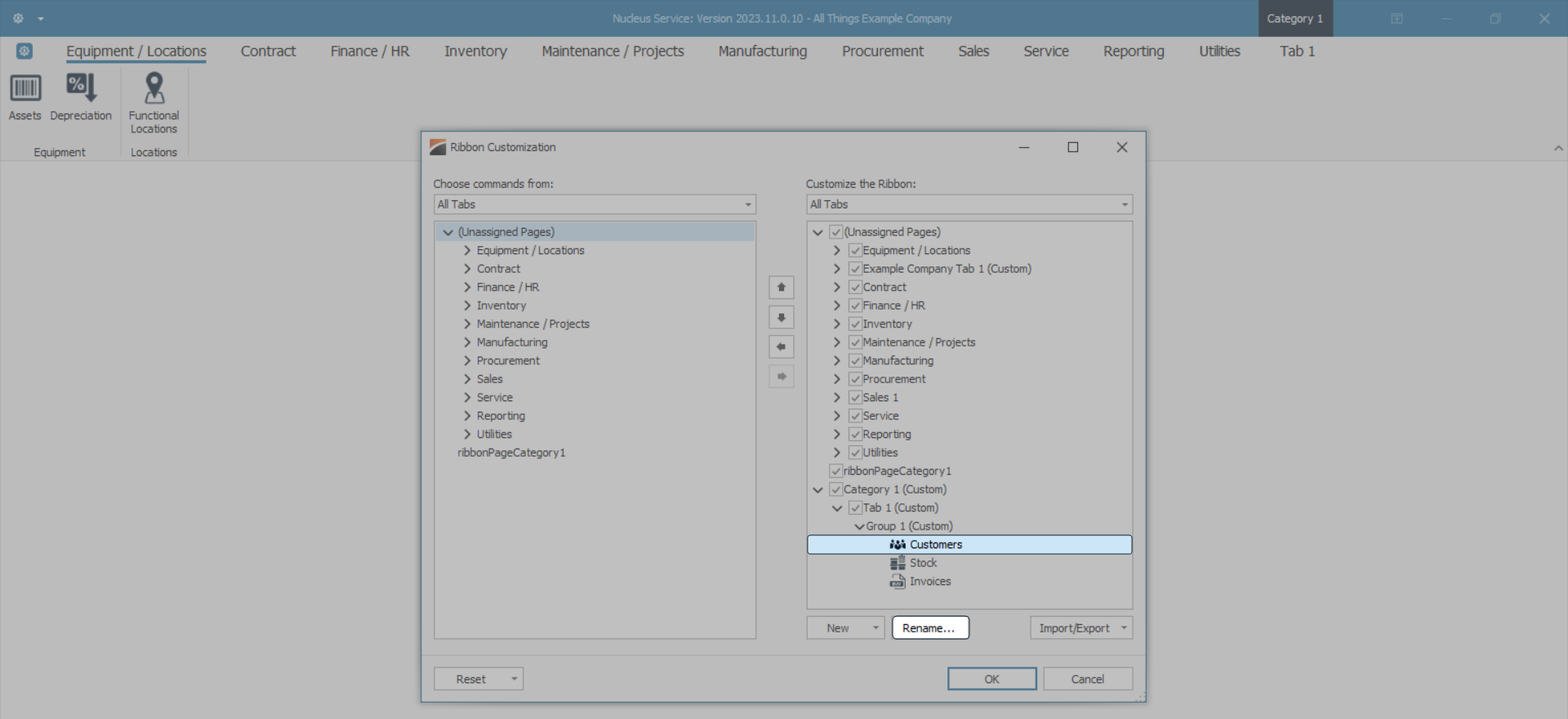Uncheck the Tab 1 (Custom) checkbox
The height and width of the screenshot is (719, 1568).
[x=855, y=508]
